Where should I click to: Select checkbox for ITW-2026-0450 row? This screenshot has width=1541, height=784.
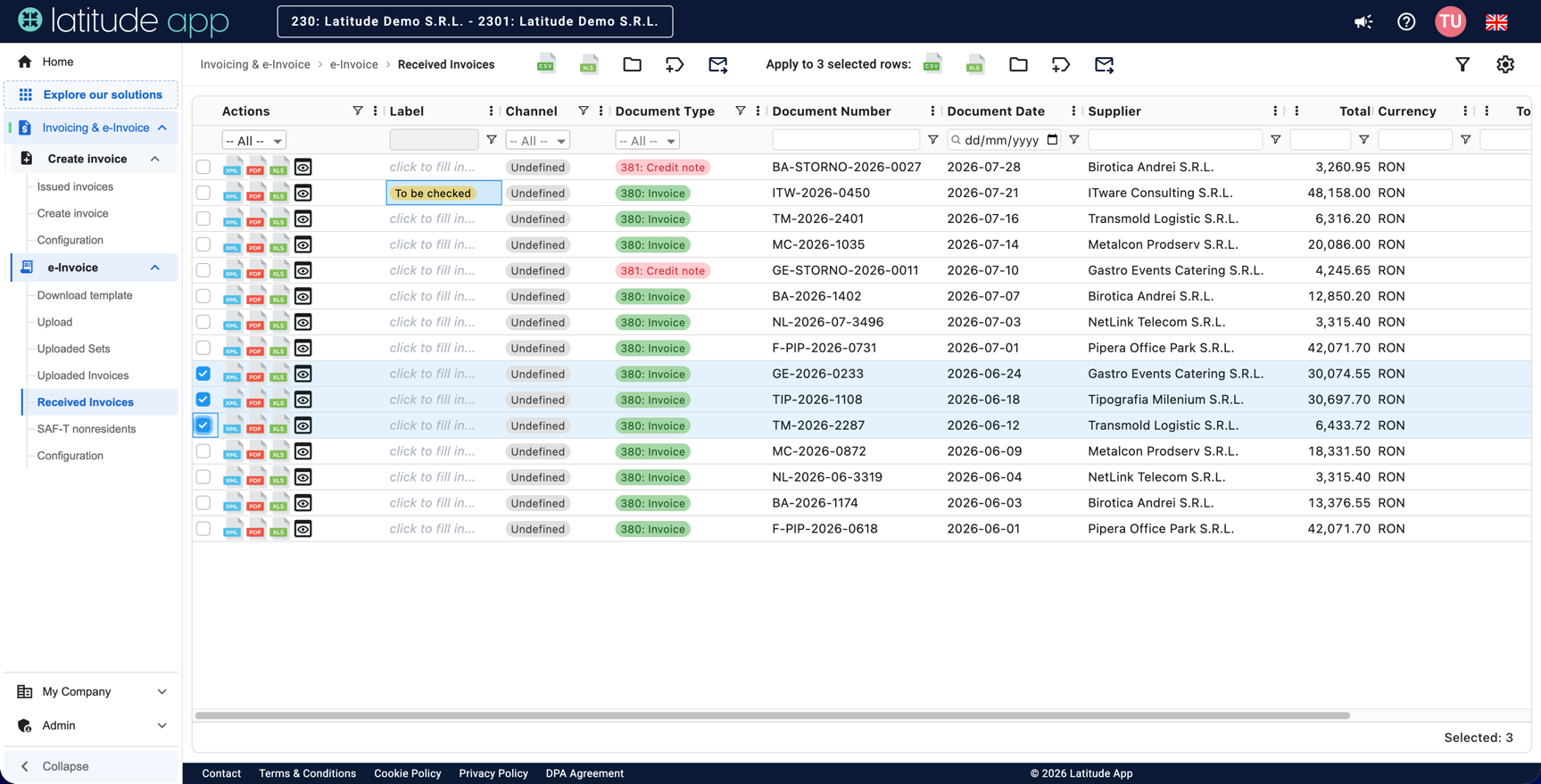[x=203, y=193]
